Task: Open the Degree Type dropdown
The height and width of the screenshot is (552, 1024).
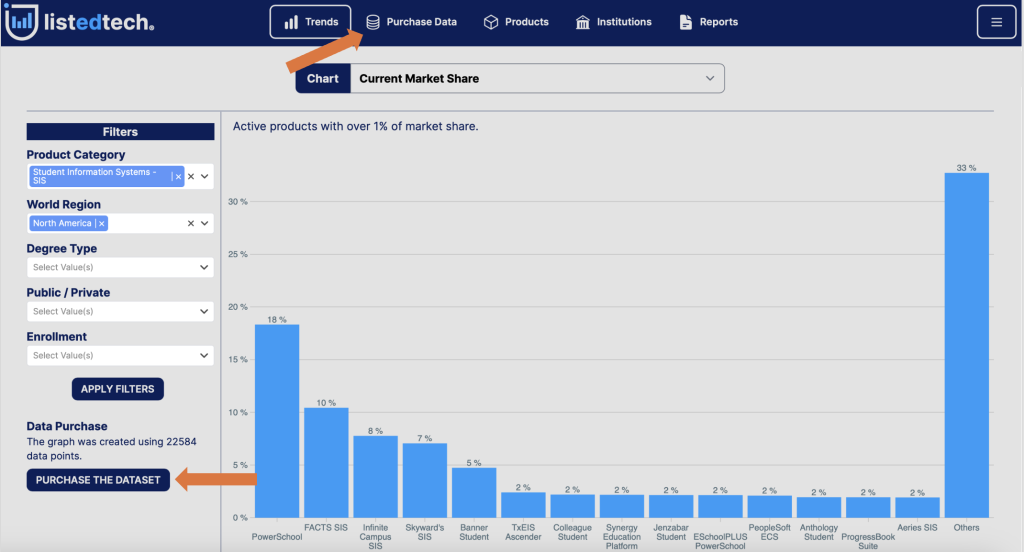Action: [x=120, y=267]
